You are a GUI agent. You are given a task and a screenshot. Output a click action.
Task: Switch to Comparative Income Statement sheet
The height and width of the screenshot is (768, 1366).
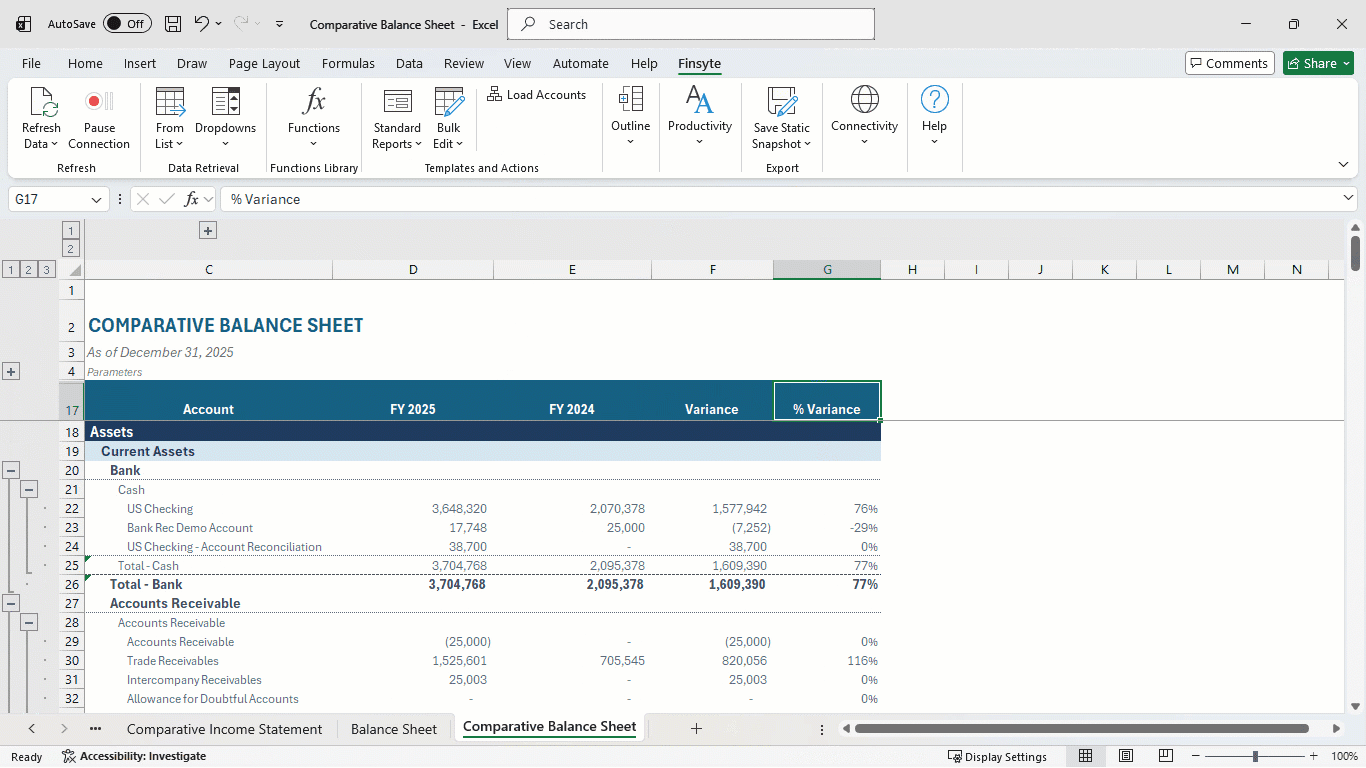(x=224, y=729)
